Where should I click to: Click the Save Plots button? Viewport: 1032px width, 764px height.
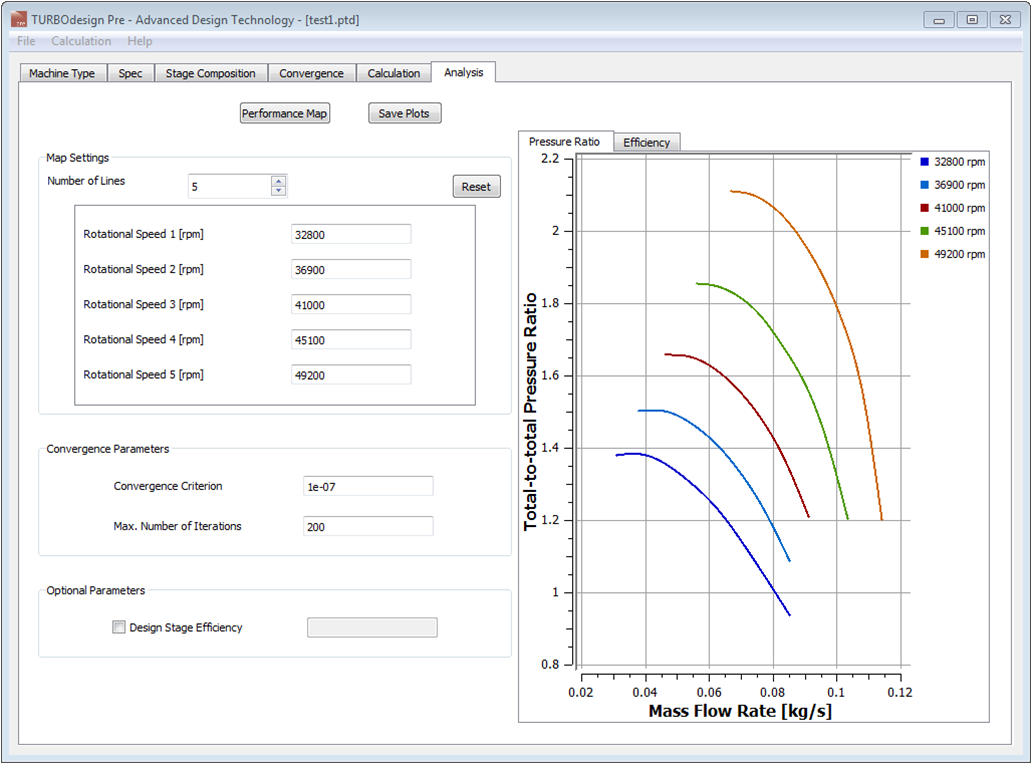click(404, 113)
